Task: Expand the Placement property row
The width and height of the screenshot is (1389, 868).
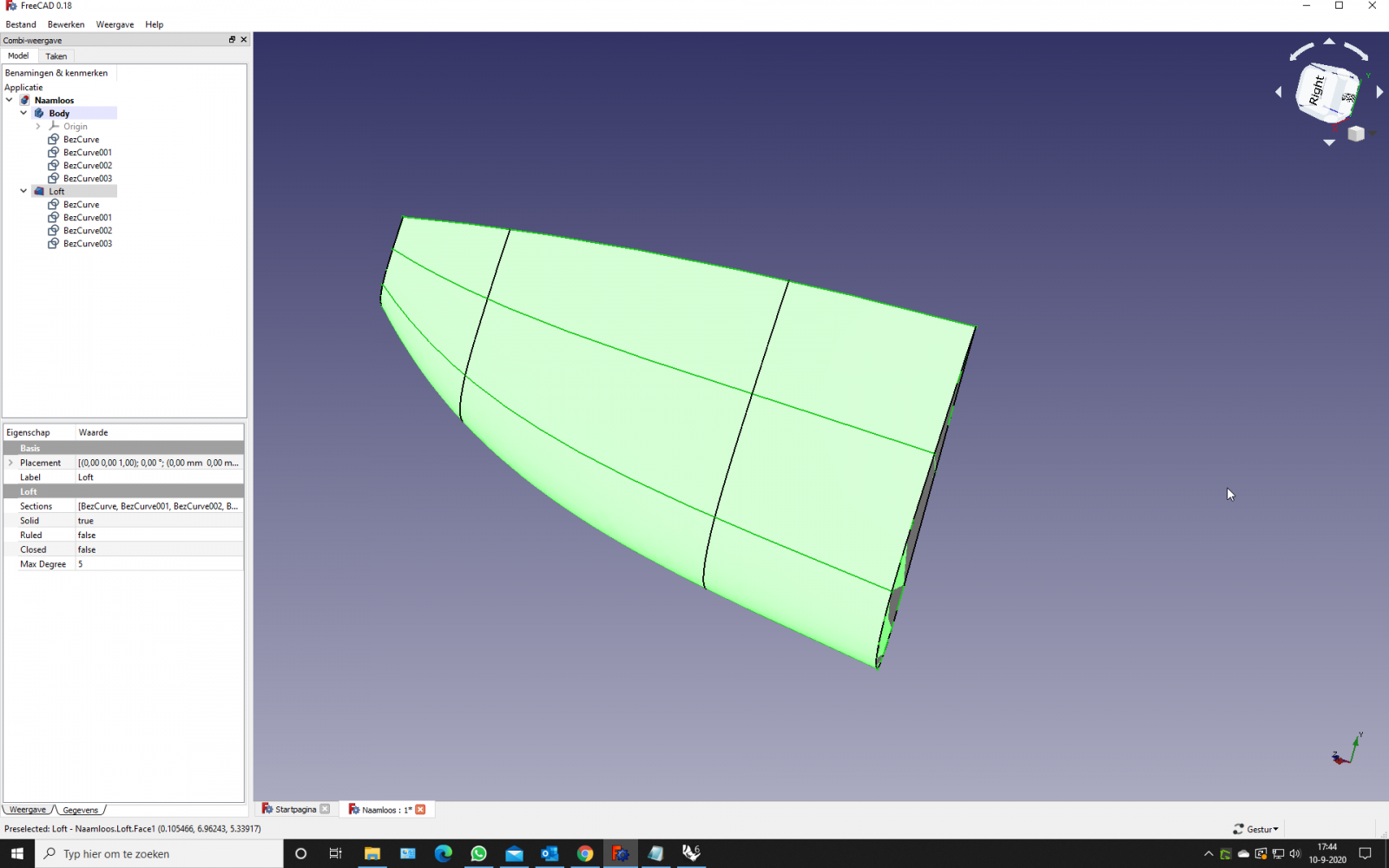Action: (x=10, y=463)
